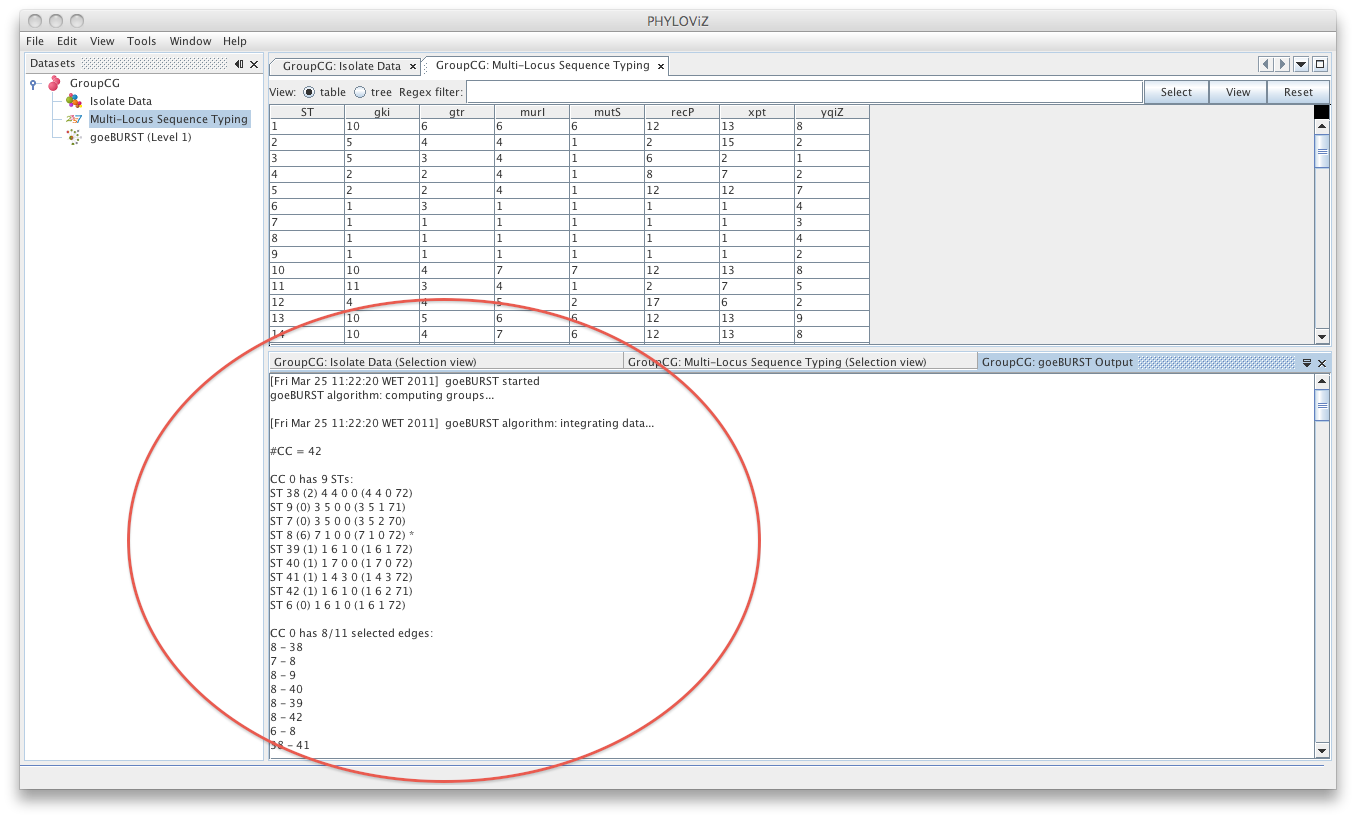The height and width of the screenshot is (819, 1356).
Task: Click the Multi-Locus Sequence Typing tree icon
Action: 73,119
